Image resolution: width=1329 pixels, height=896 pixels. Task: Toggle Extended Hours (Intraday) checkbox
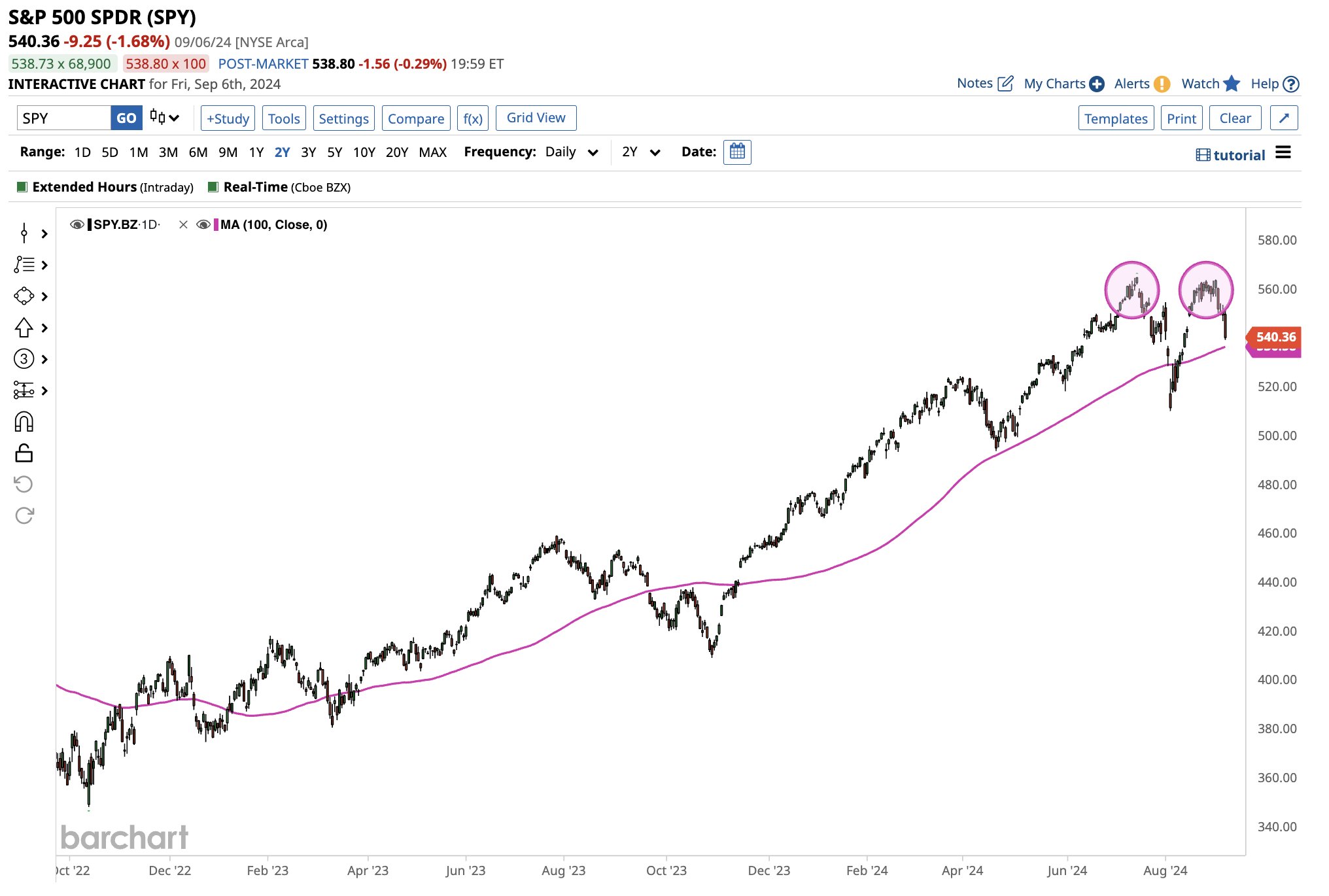22,187
